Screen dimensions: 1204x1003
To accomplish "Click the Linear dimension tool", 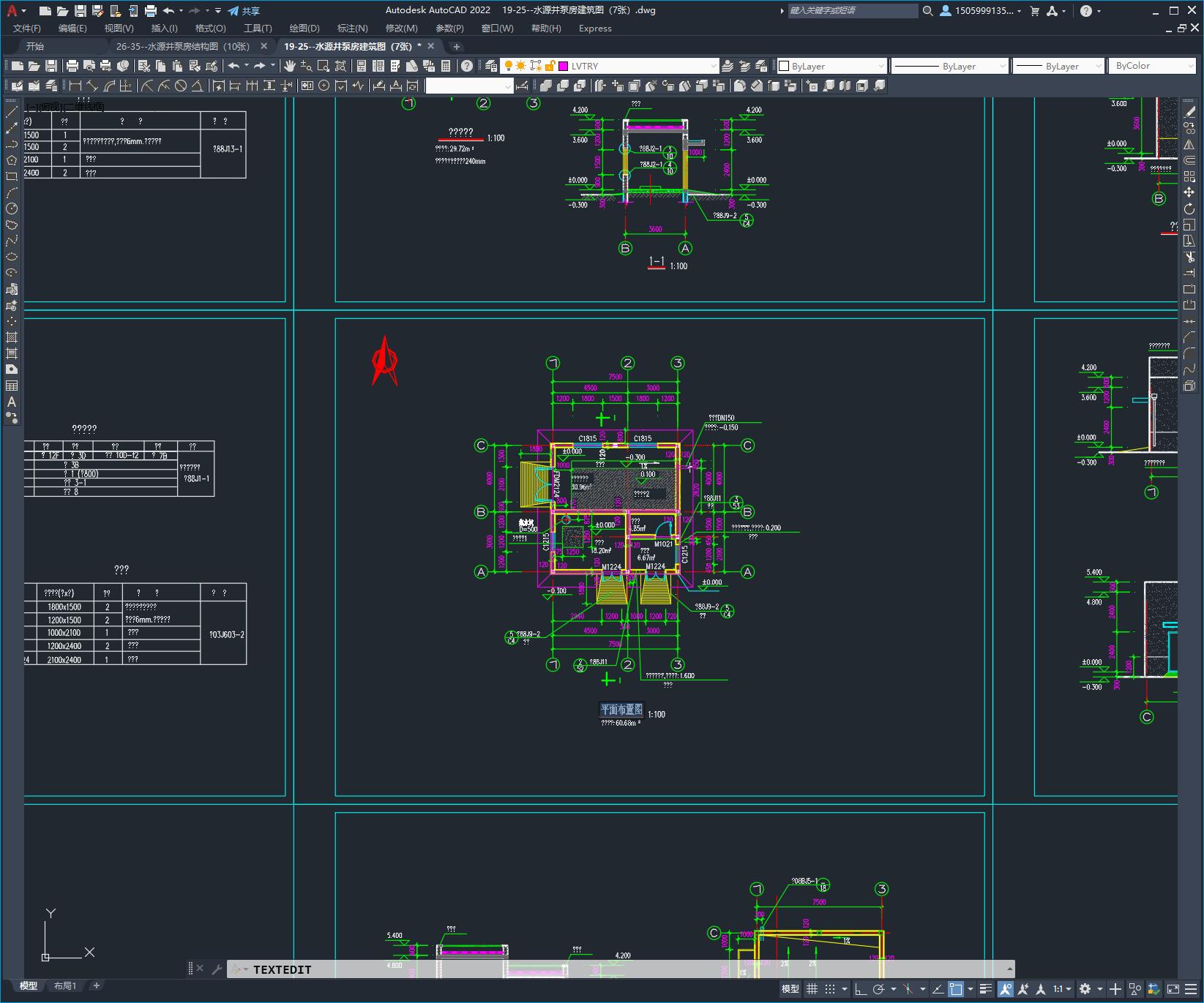I will pyautogui.click(x=75, y=86).
